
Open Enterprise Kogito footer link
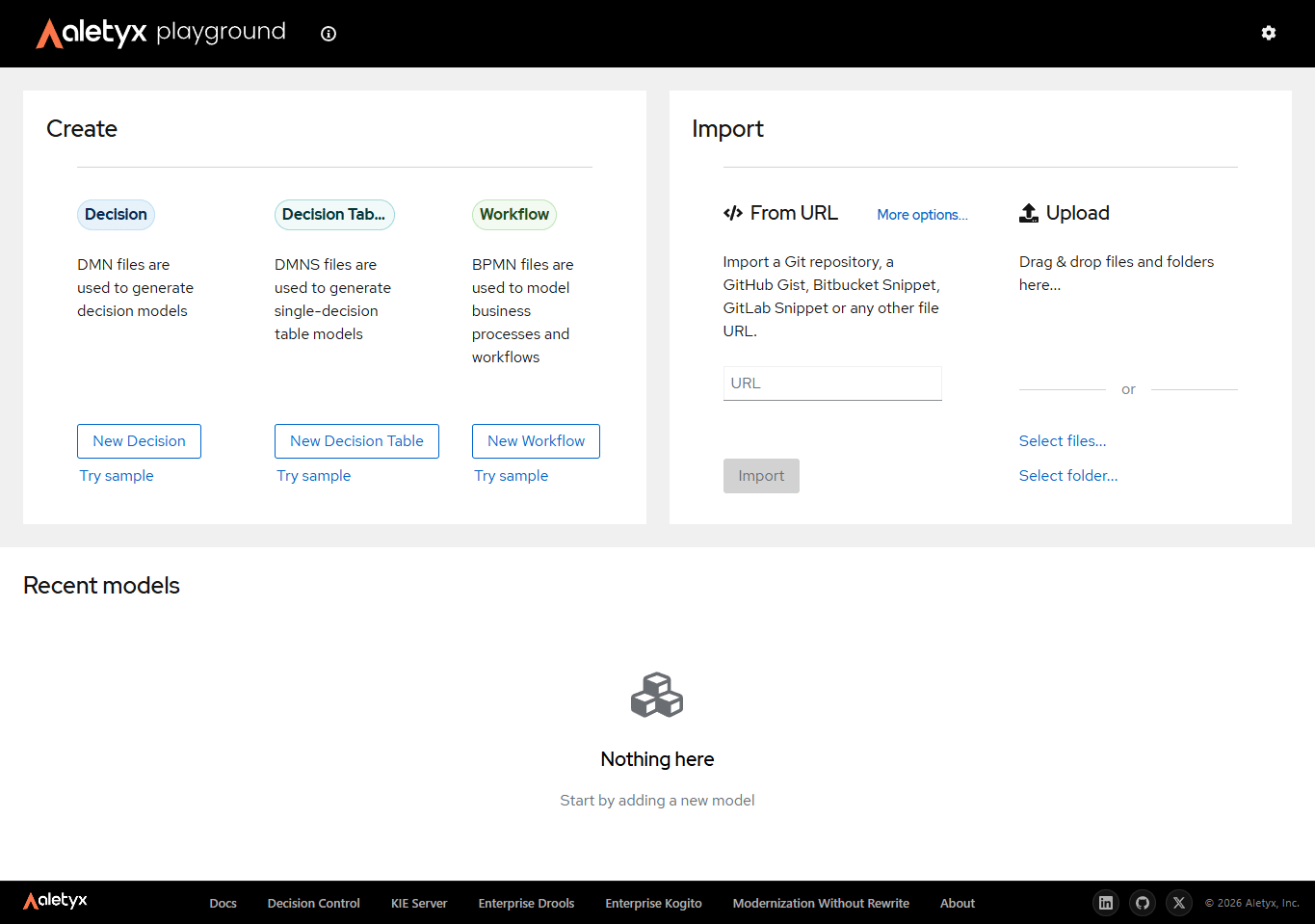[653, 904]
